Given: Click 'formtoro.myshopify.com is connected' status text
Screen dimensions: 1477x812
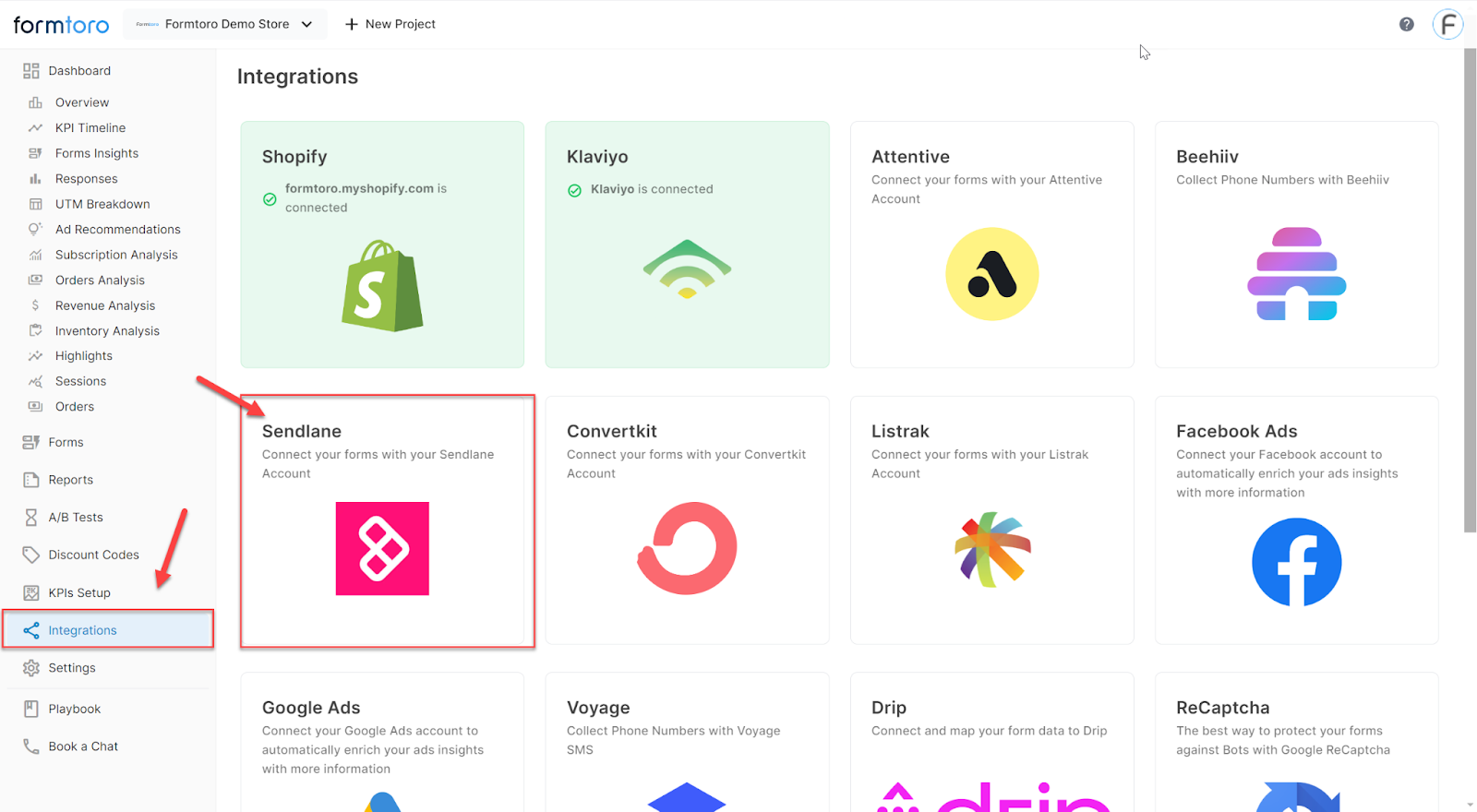Looking at the screenshot, I should click(x=366, y=197).
